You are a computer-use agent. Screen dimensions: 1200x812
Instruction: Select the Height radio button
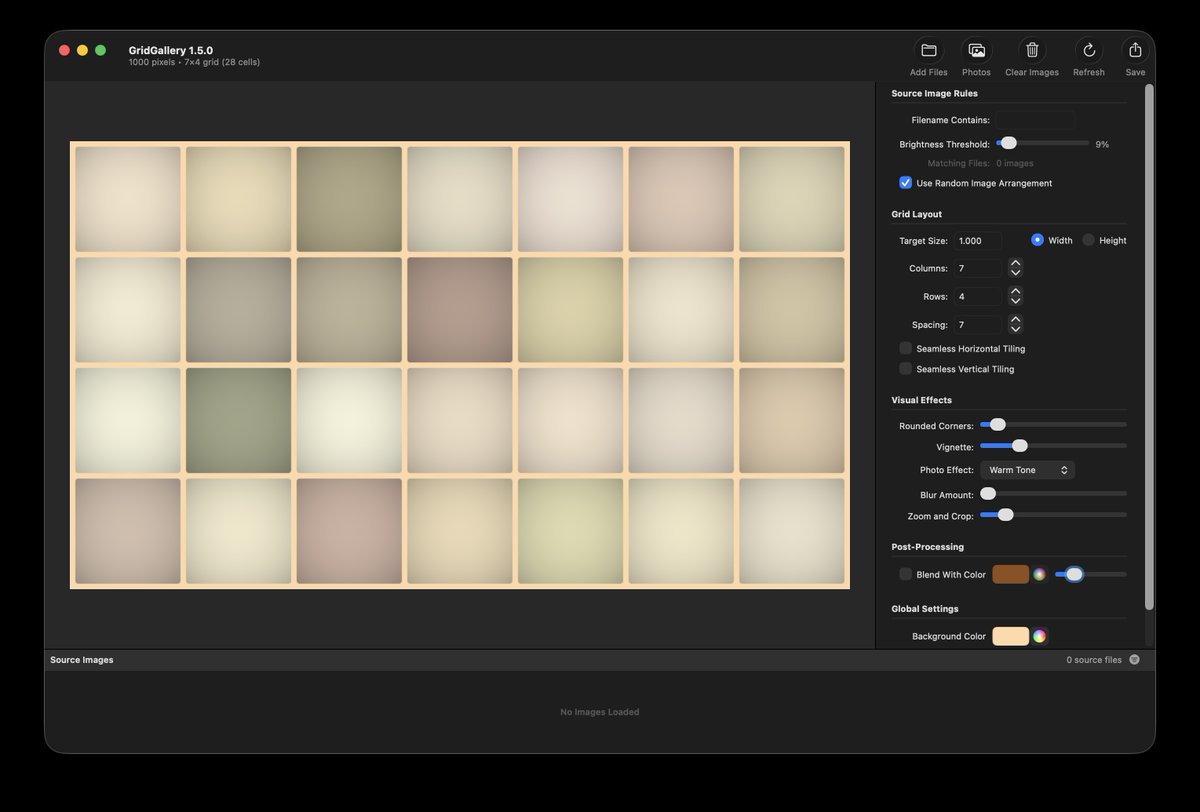coord(1088,240)
